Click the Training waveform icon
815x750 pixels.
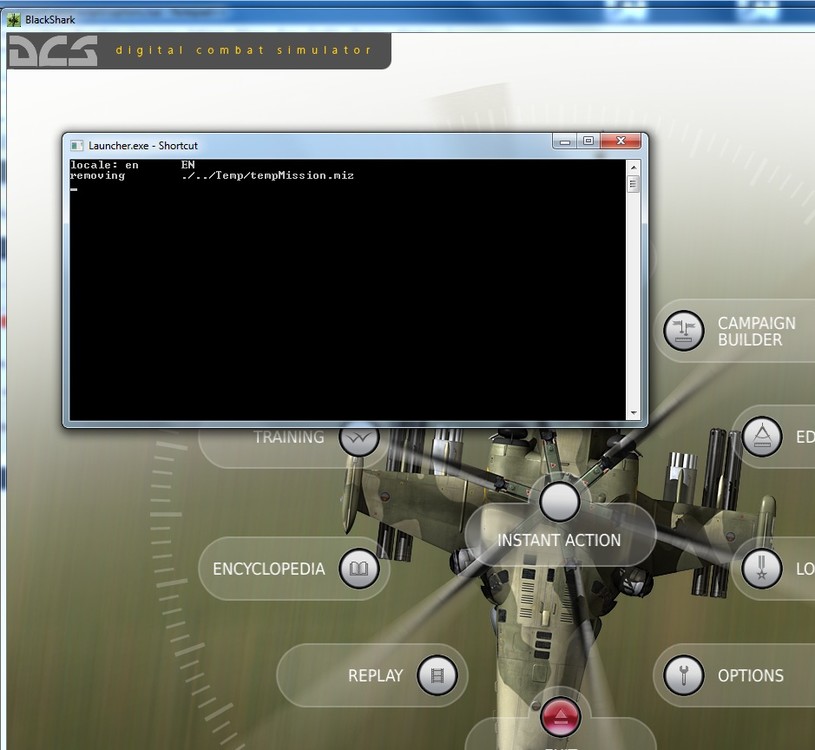(358, 437)
